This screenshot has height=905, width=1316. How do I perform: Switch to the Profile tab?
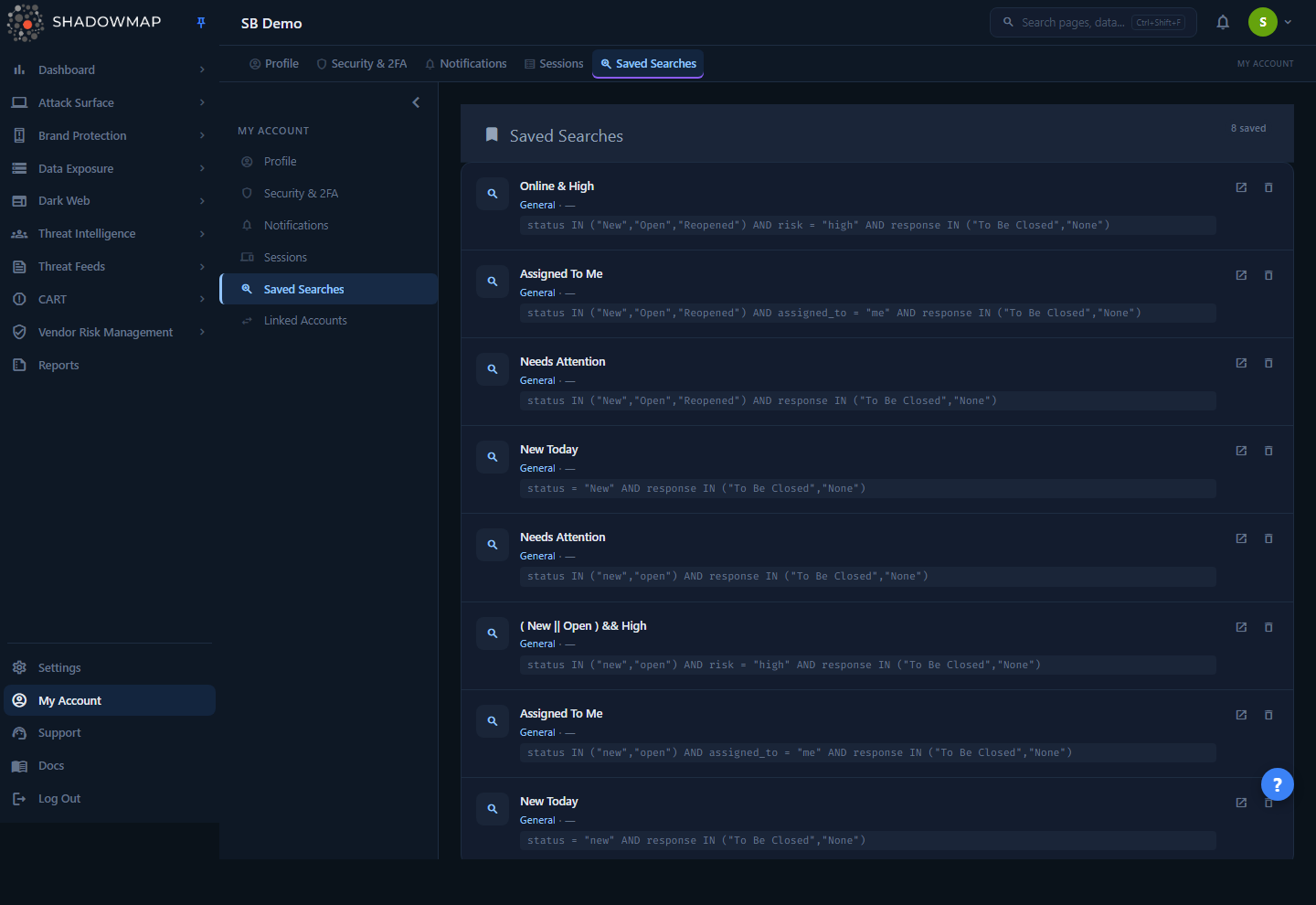(274, 64)
